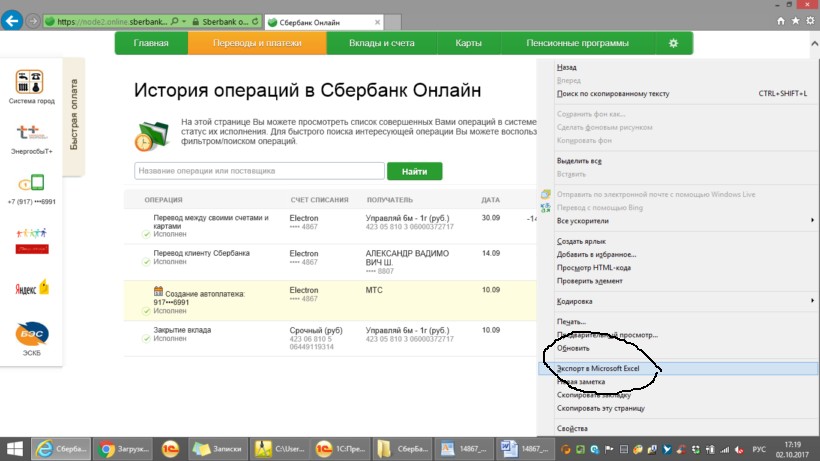820x461 pixels.
Task: Open the Закрытие вклада operation
Action: coord(182,330)
